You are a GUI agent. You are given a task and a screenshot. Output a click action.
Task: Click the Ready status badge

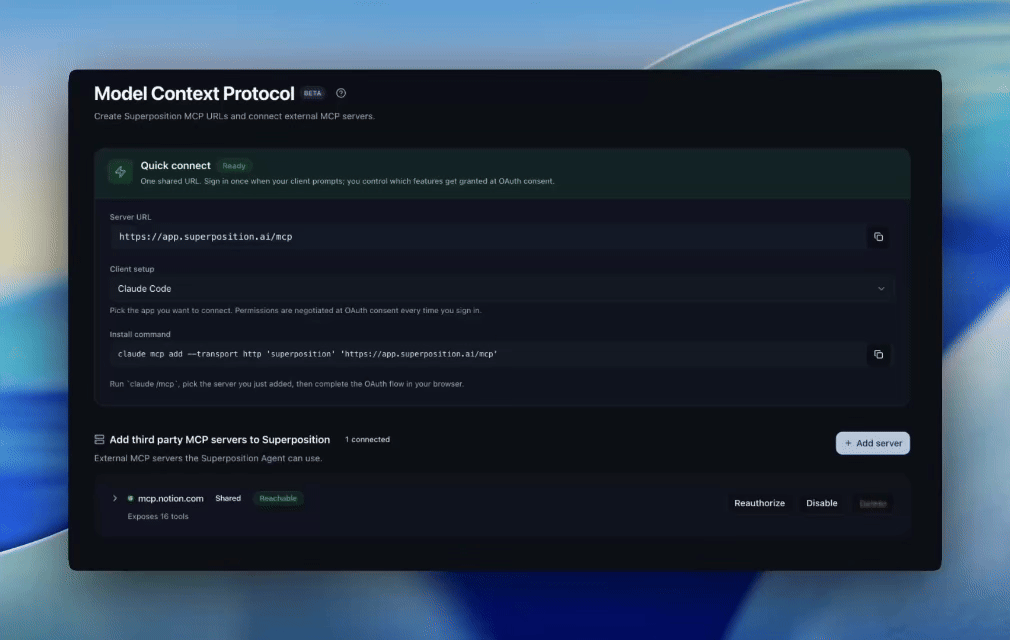tap(234, 166)
